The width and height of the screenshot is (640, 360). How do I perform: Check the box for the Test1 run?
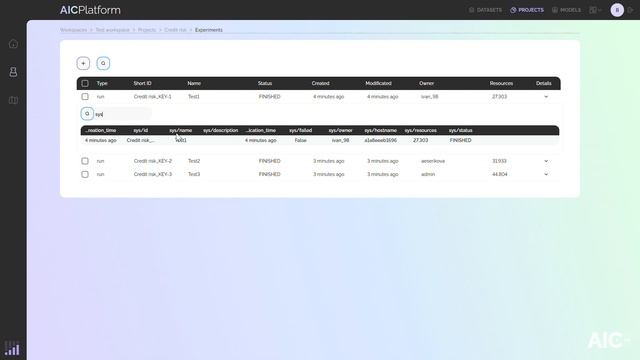[x=85, y=97]
